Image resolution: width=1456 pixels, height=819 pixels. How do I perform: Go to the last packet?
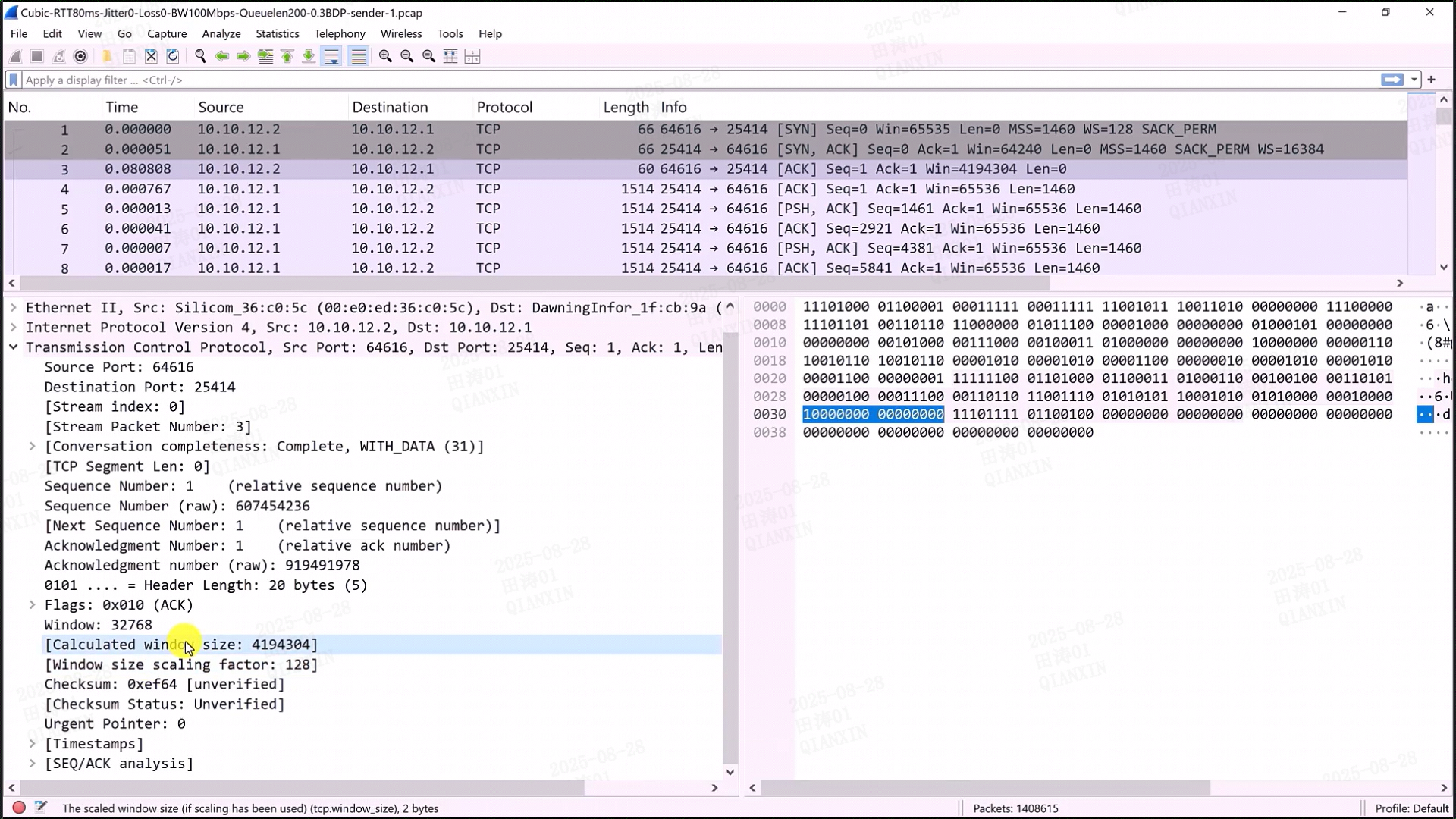pyautogui.click(x=309, y=56)
